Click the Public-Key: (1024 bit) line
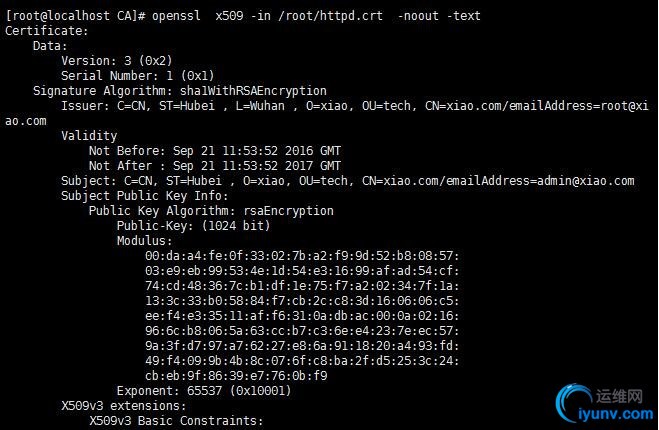 tap(193, 226)
